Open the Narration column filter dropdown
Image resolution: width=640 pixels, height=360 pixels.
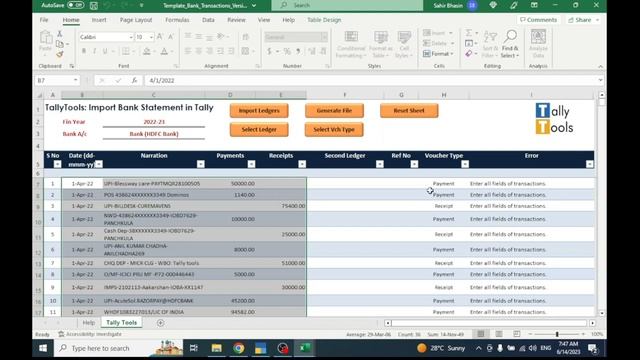(200, 164)
